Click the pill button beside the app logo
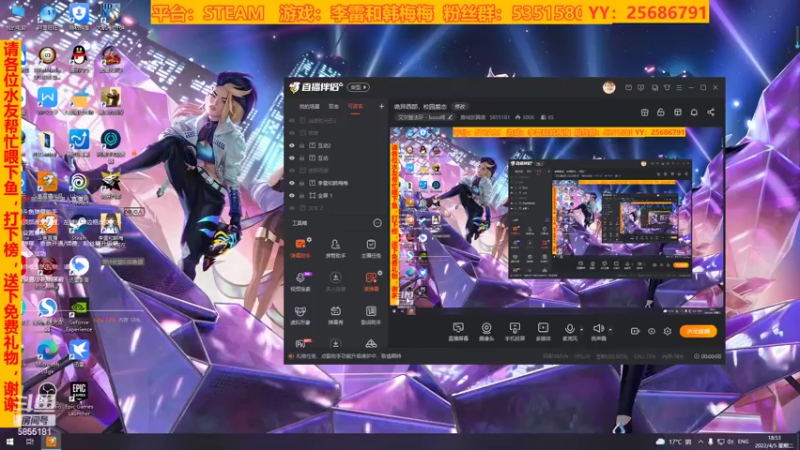The image size is (800, 450). pos(358,87)
